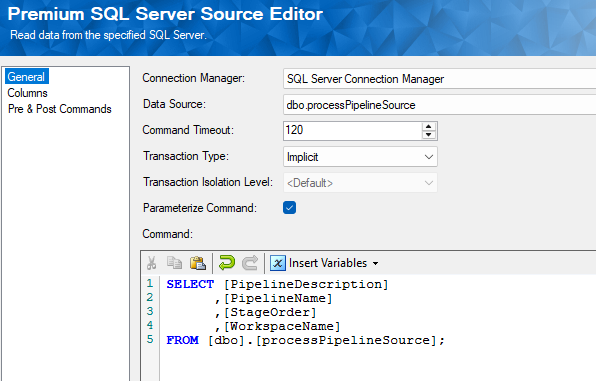Click the SELECT keyword on line 1
The image size is (596, 381).
pos(190,284)
